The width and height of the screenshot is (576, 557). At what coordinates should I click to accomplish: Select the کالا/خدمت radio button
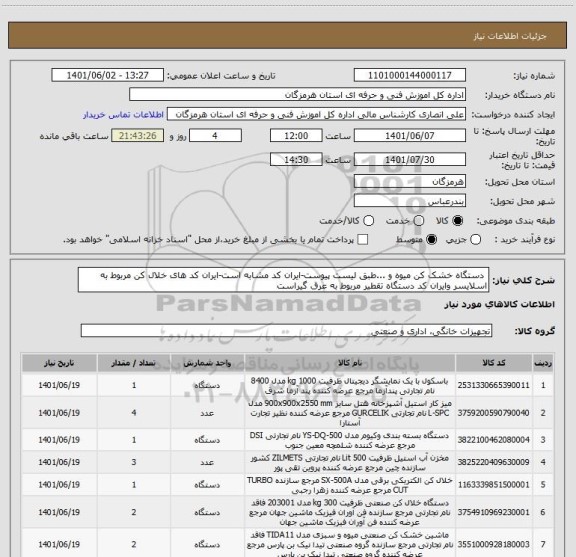click(x=368, y=221)
